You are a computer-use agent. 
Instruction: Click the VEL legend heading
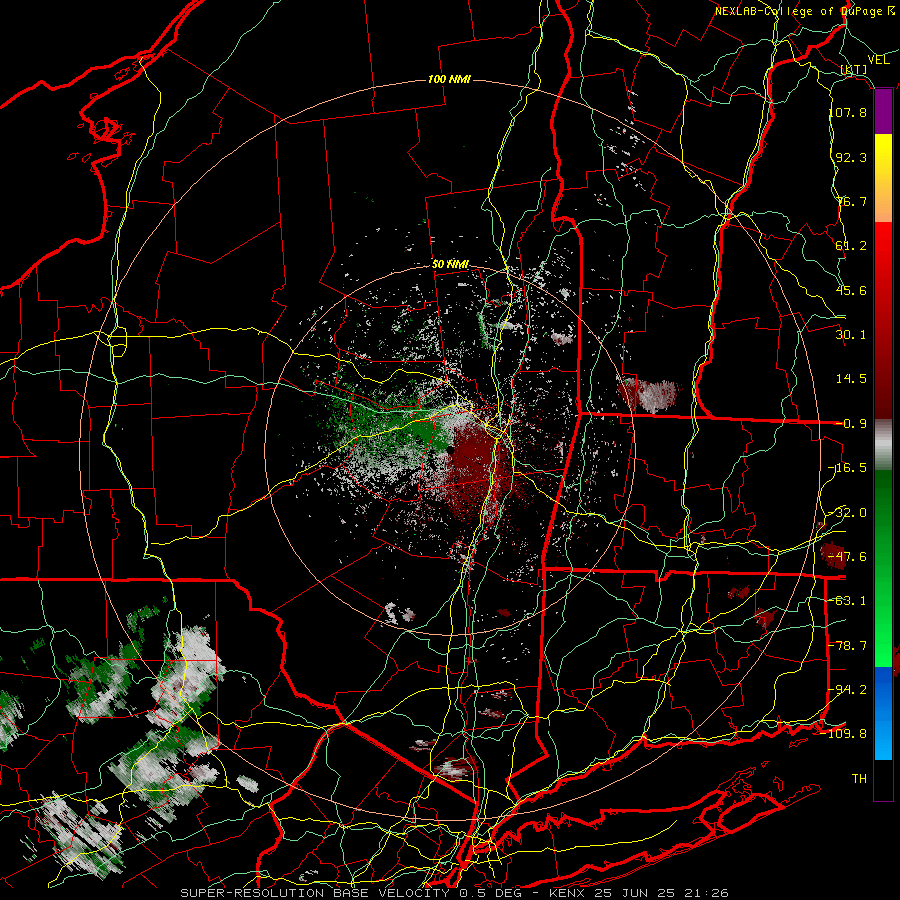coord(878,60)
